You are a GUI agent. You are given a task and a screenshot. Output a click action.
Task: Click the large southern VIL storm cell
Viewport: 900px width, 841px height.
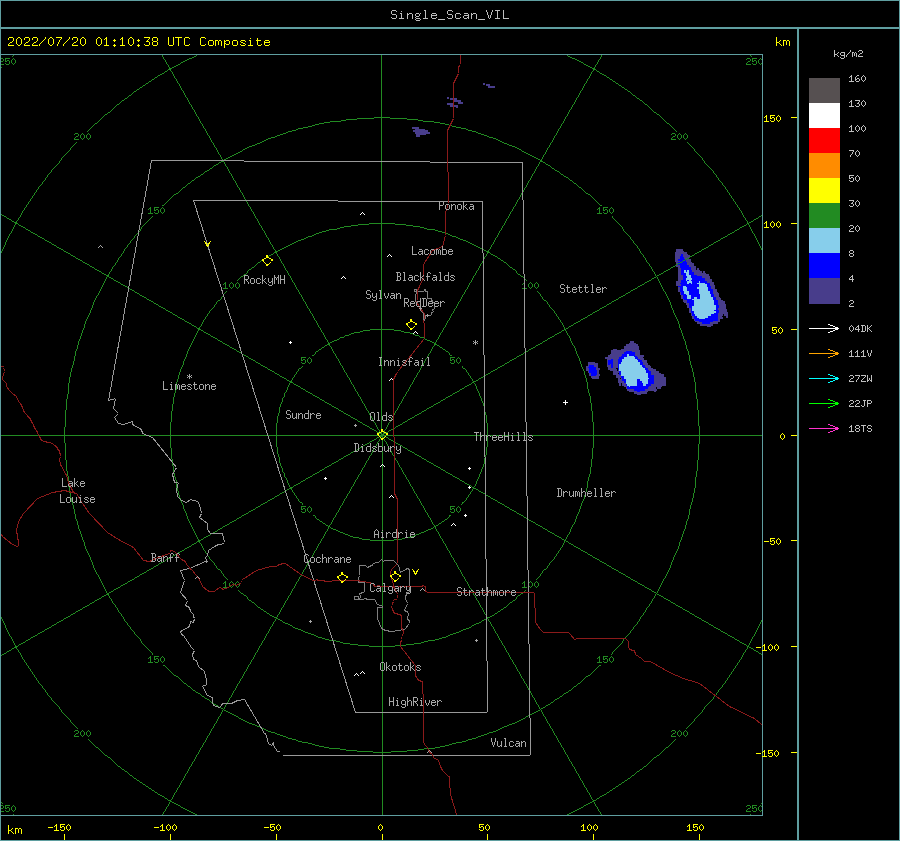pos(635,369)
